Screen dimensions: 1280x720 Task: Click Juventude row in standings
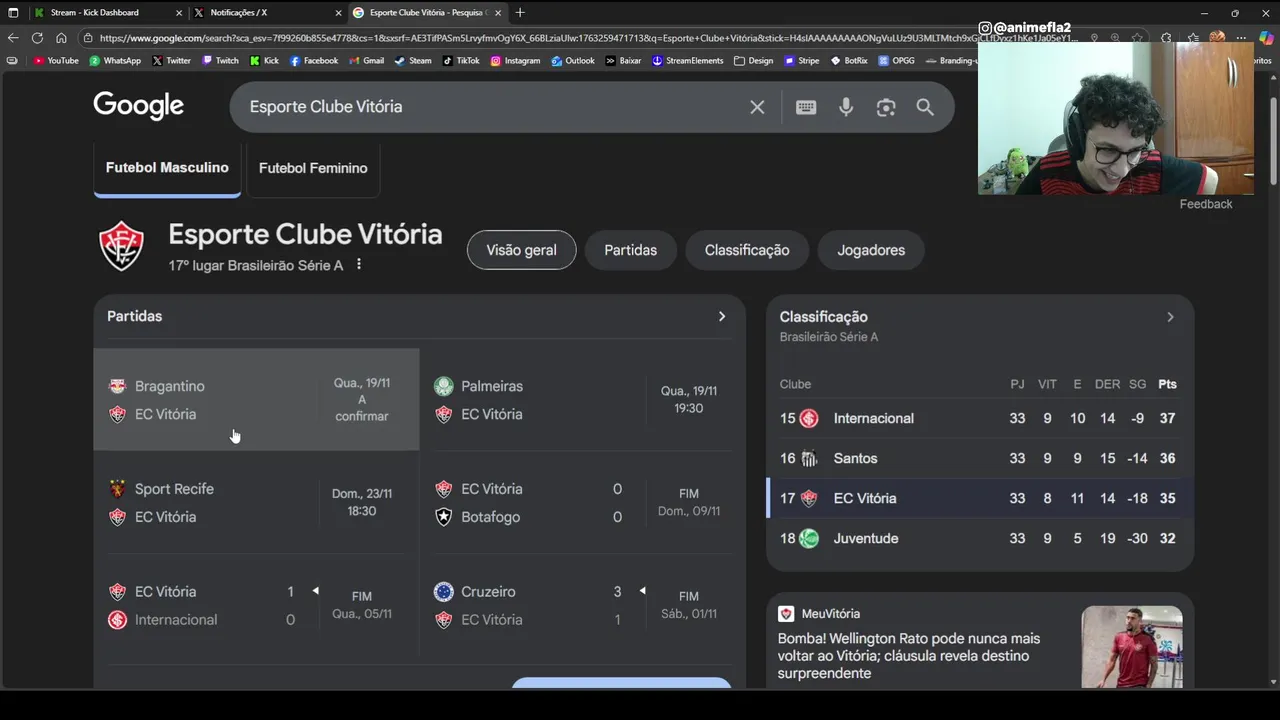[x=980, y=538]
